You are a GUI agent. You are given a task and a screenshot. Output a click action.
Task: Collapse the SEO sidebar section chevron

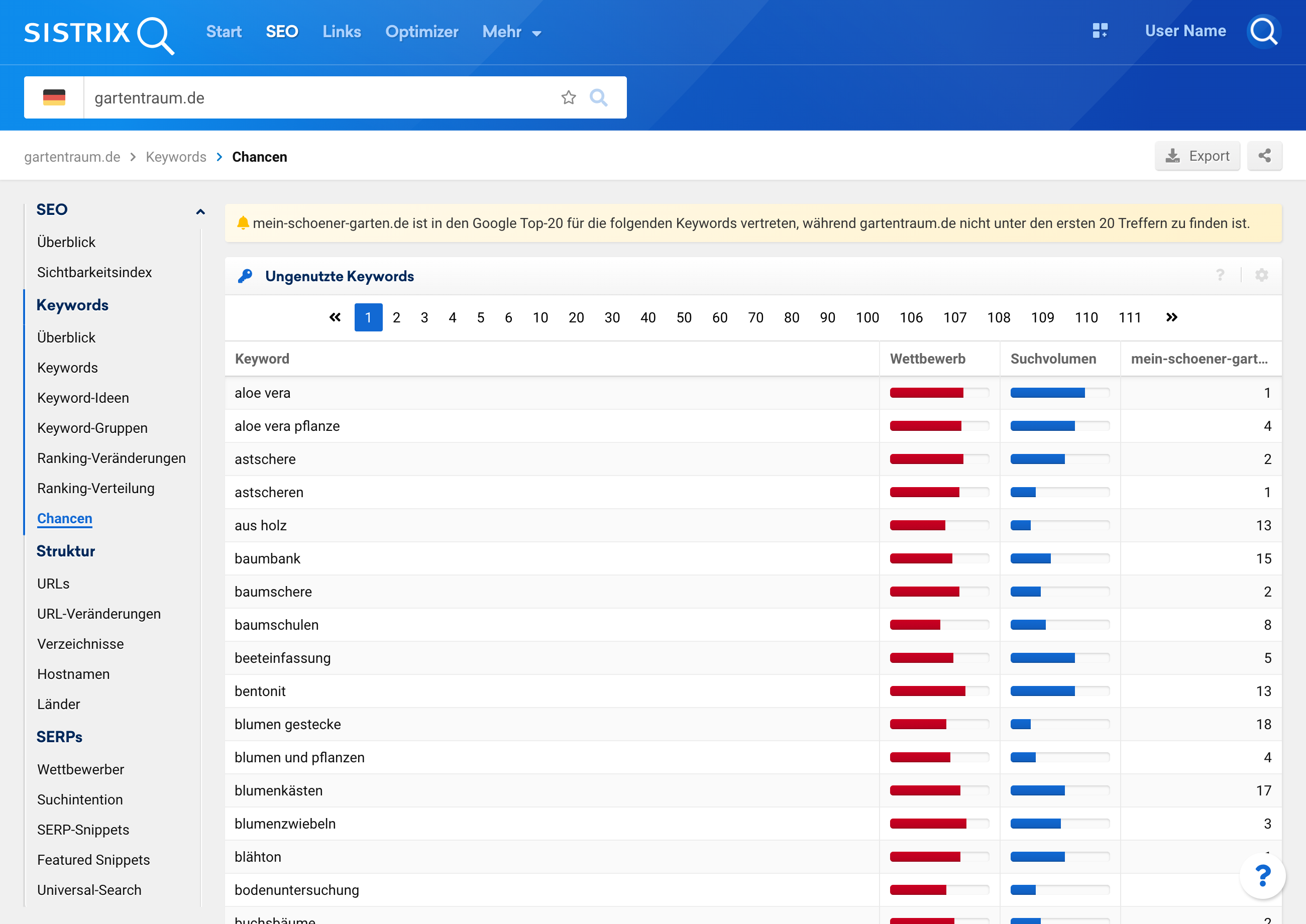[x=200, y=211]
